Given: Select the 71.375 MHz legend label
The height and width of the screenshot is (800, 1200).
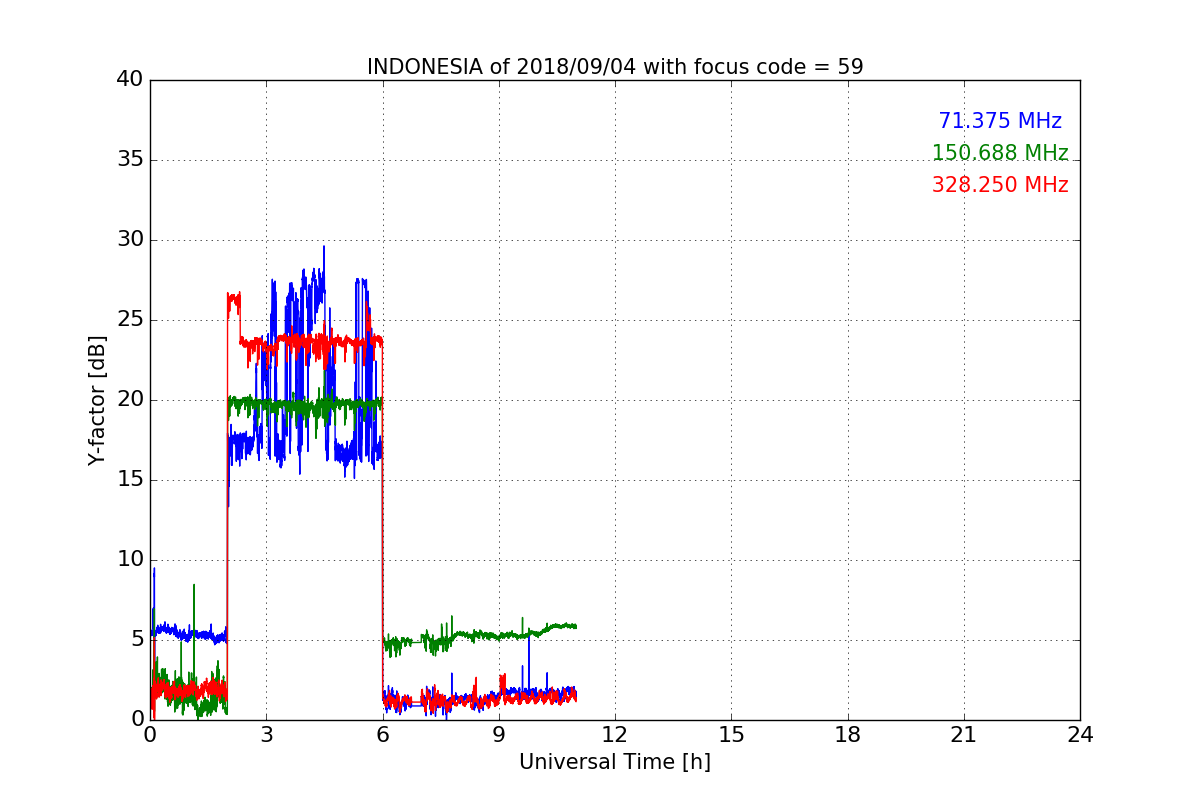Looking at the screenshot, I should coord(1000,121).
